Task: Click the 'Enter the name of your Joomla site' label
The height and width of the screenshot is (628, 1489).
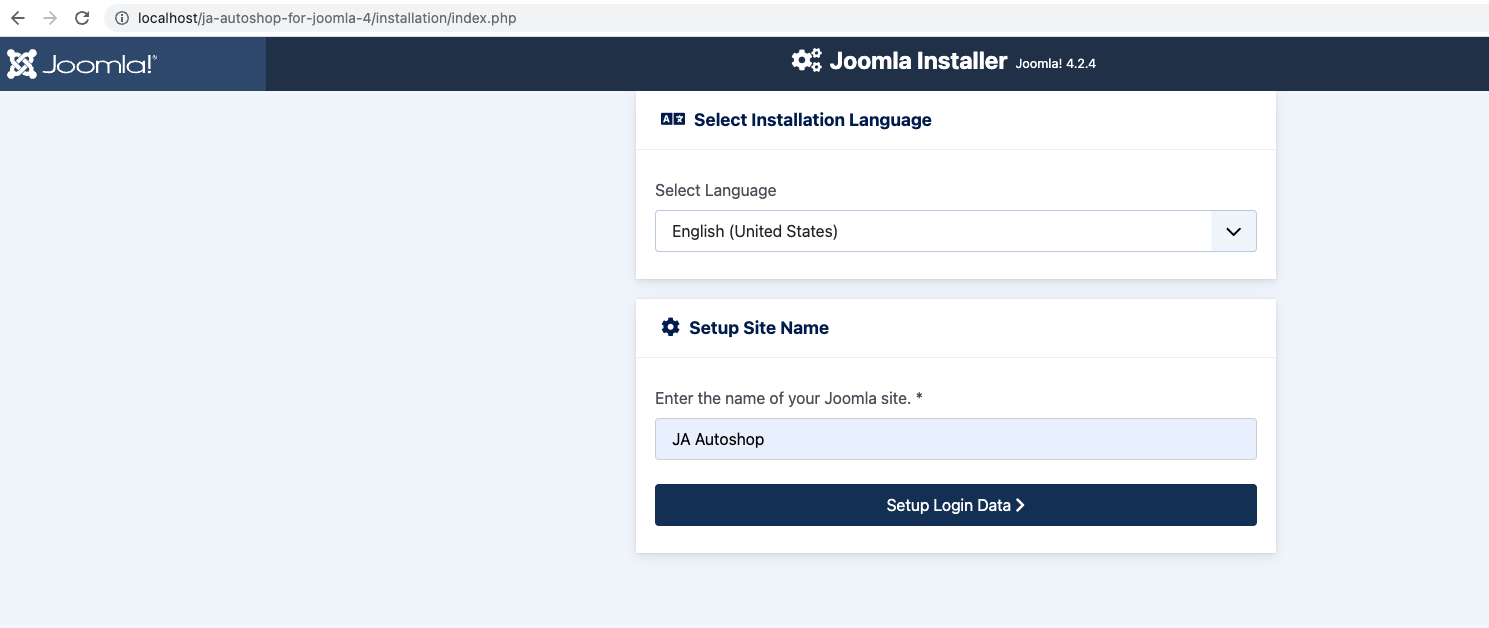Action: (788, 398)
